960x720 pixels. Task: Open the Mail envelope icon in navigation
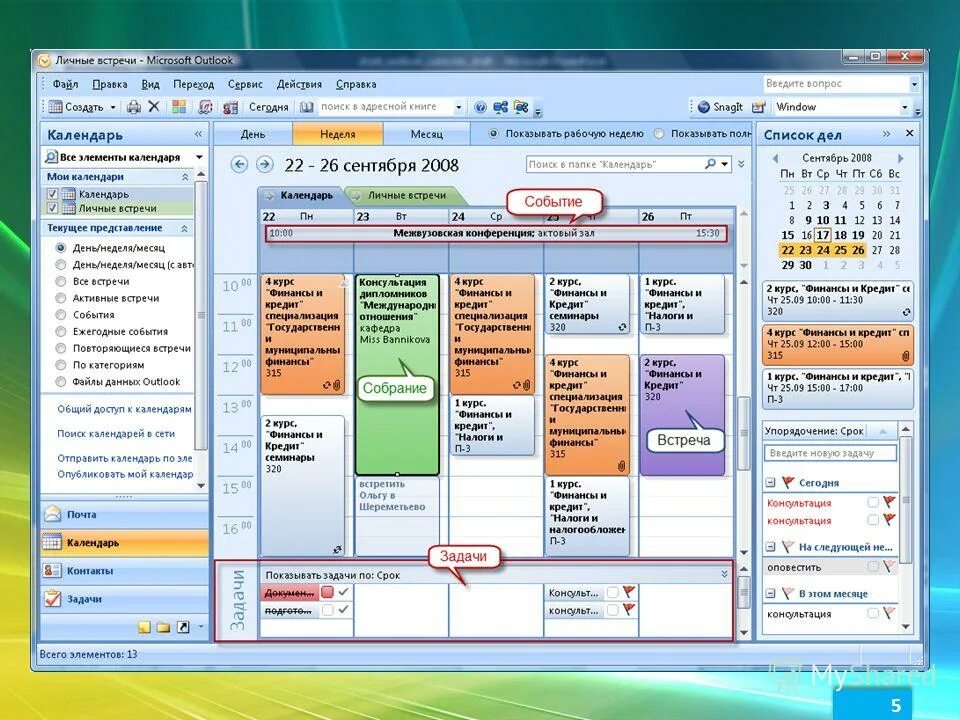[53, 514]
